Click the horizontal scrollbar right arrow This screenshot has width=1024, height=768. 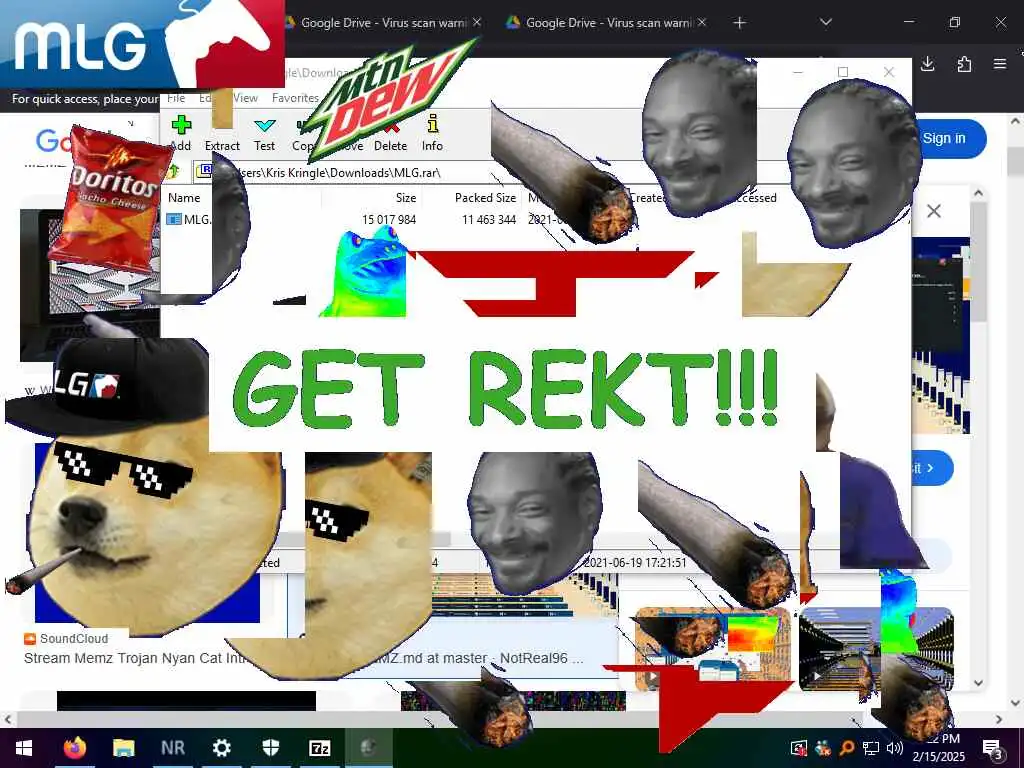pyautogui.click(x=999, y=720)
